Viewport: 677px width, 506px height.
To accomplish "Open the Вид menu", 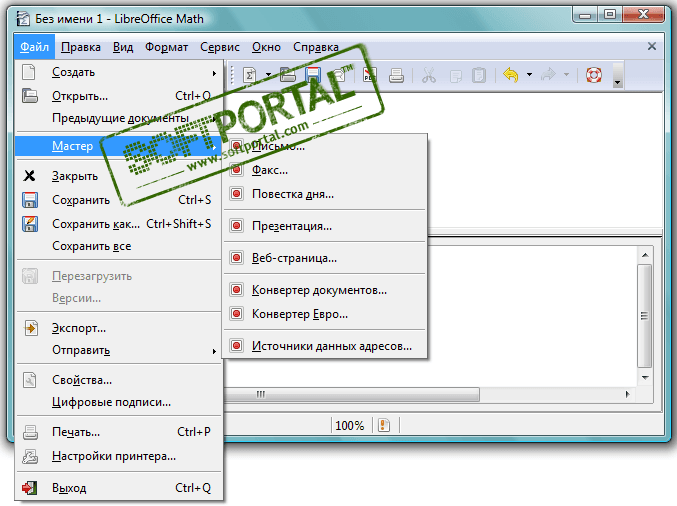I will [x=123, y=47].
